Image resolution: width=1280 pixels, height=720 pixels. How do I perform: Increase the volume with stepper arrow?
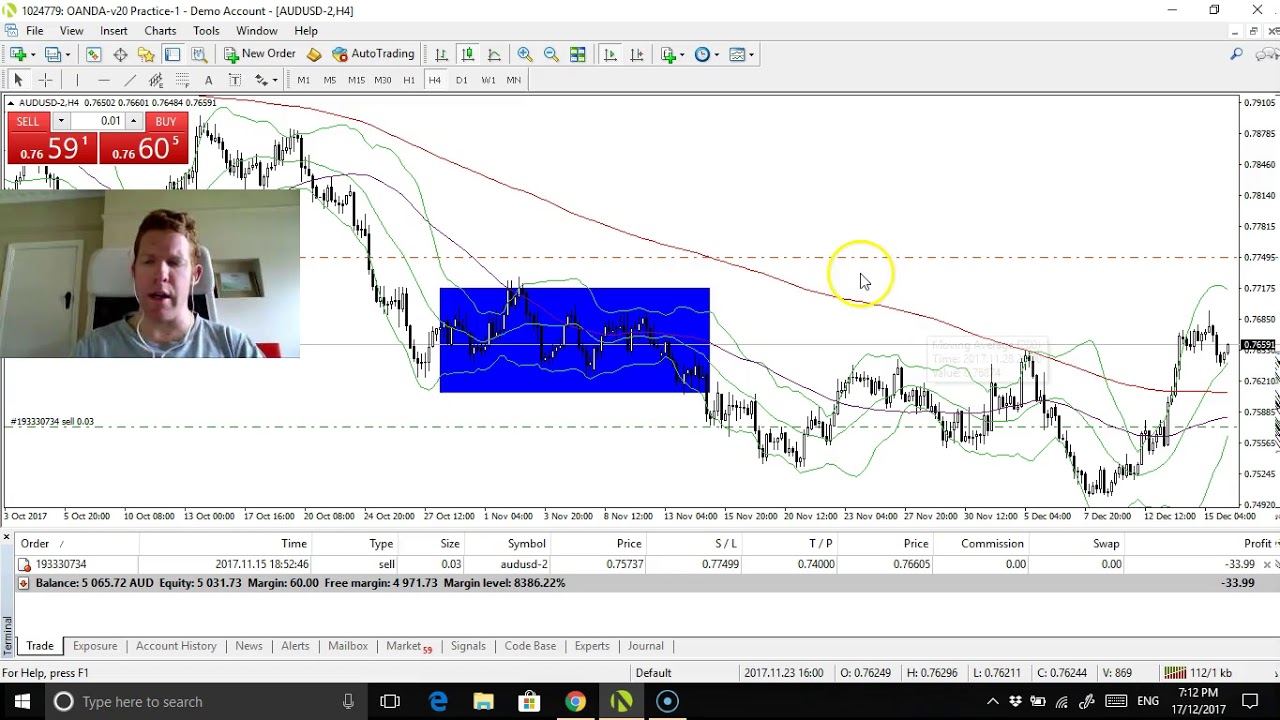point(133,121)
